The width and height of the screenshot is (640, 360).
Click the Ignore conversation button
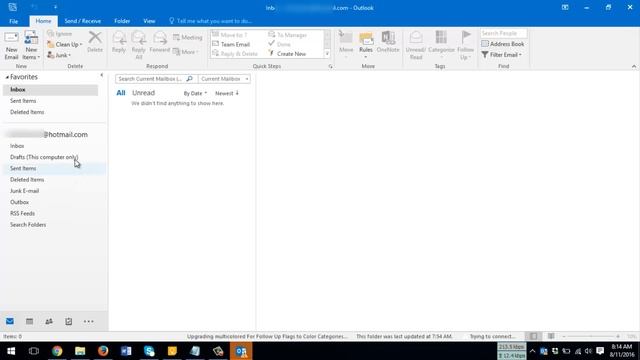pos(60,34)
